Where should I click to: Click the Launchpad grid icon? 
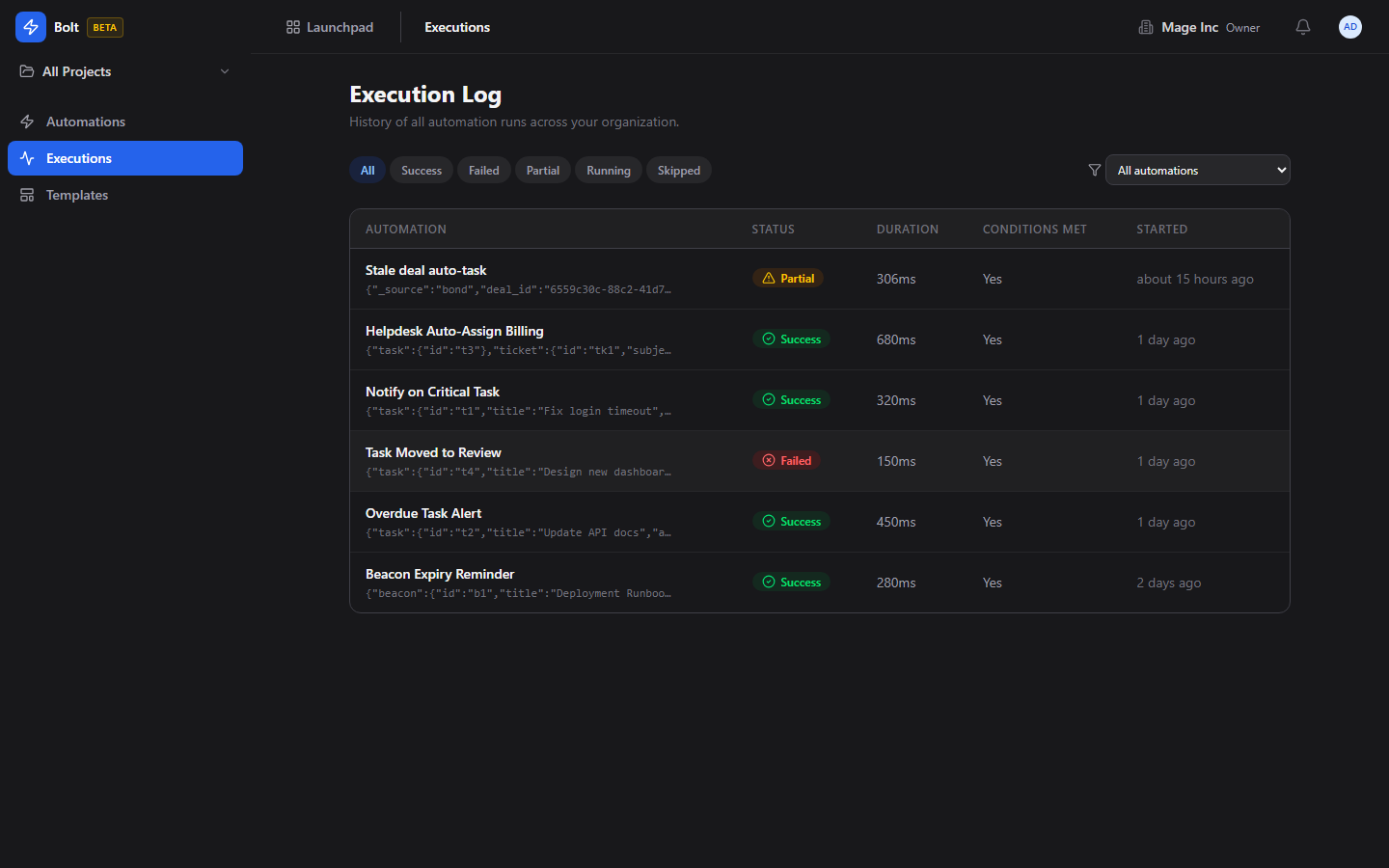[x=293, y=27]
